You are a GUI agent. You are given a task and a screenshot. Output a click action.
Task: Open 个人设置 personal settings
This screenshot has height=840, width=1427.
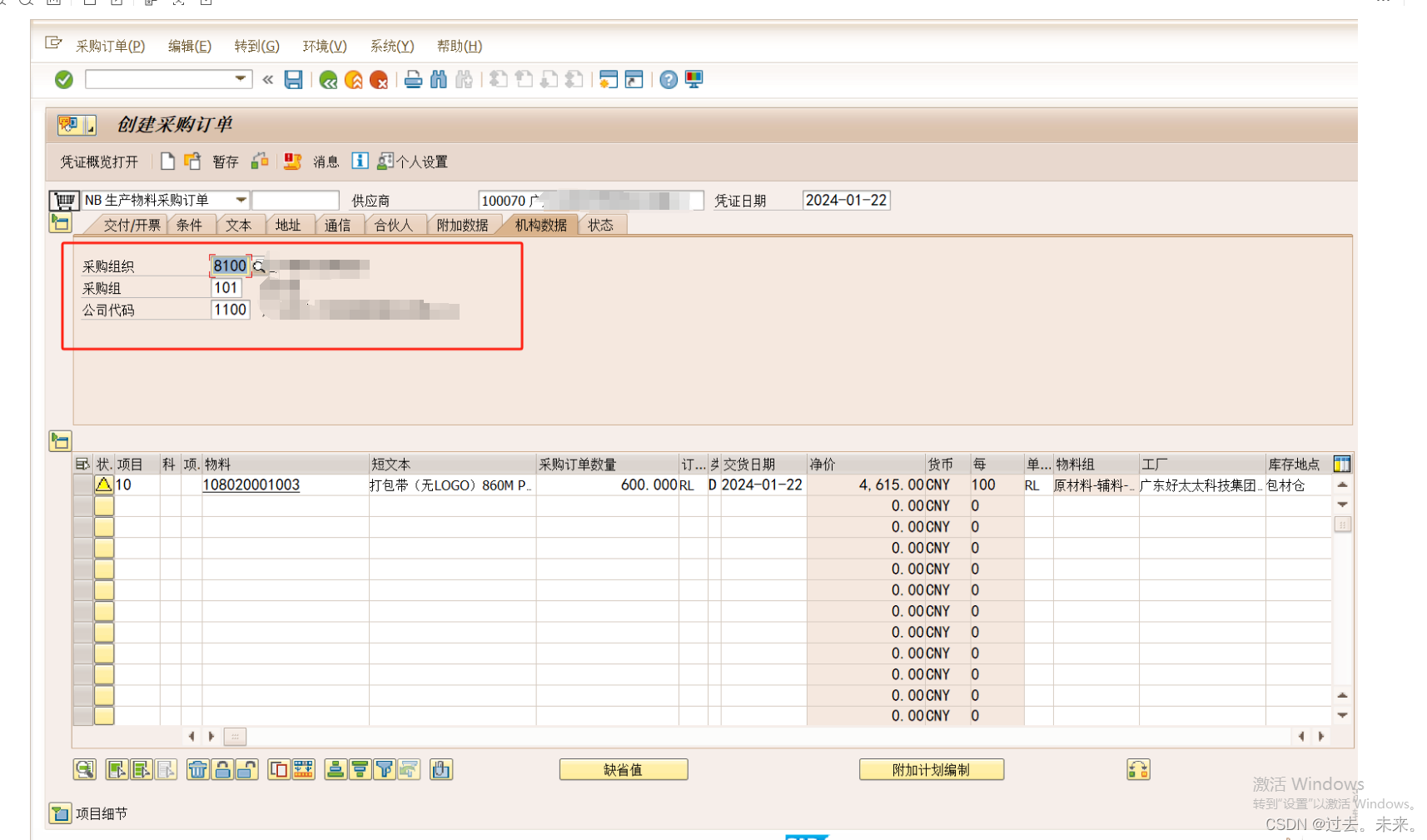(x=414, y=162)
